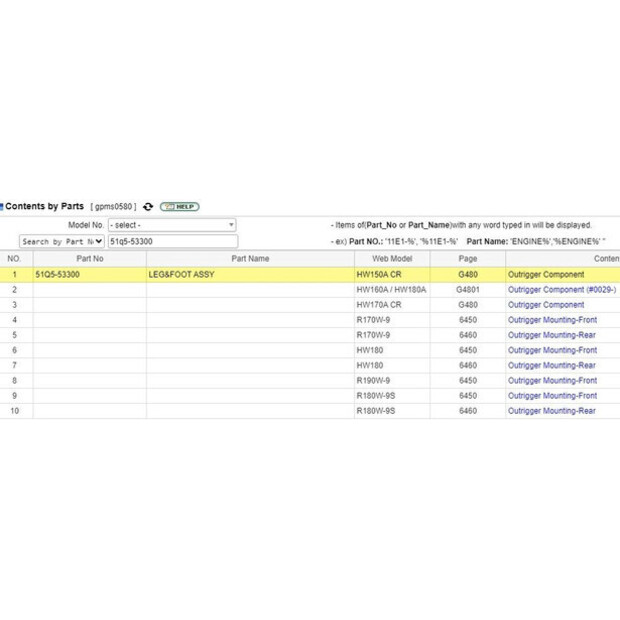The image size is (620, 620).
Task: Click the Web Model column header
Action: pyautogui.click(x=391, y=258)
